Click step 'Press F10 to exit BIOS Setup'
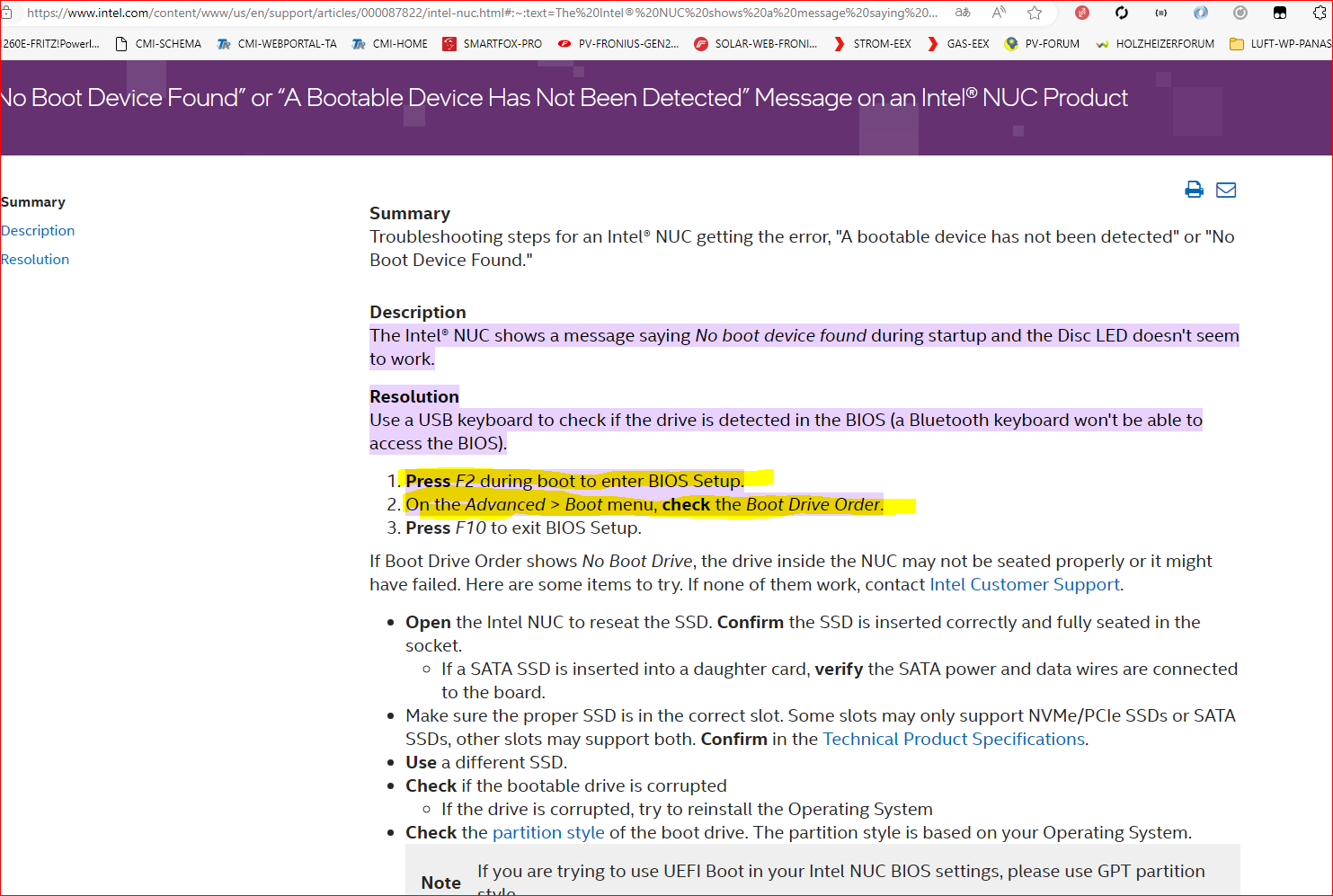Viewport: 1333px width, 896px height. (523, 528)
